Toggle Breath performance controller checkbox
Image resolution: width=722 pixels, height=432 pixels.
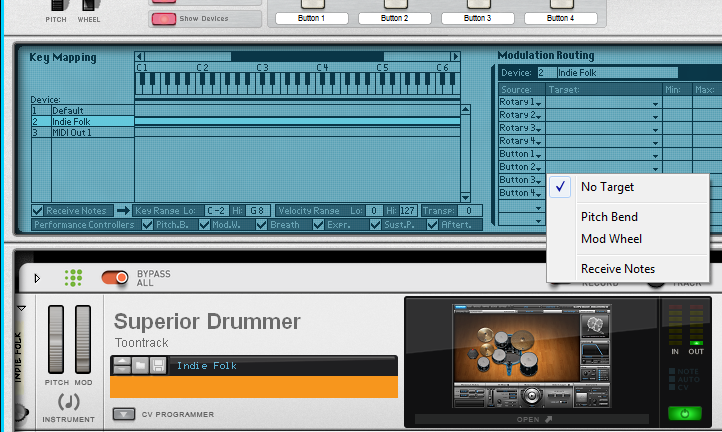(262, 224)
